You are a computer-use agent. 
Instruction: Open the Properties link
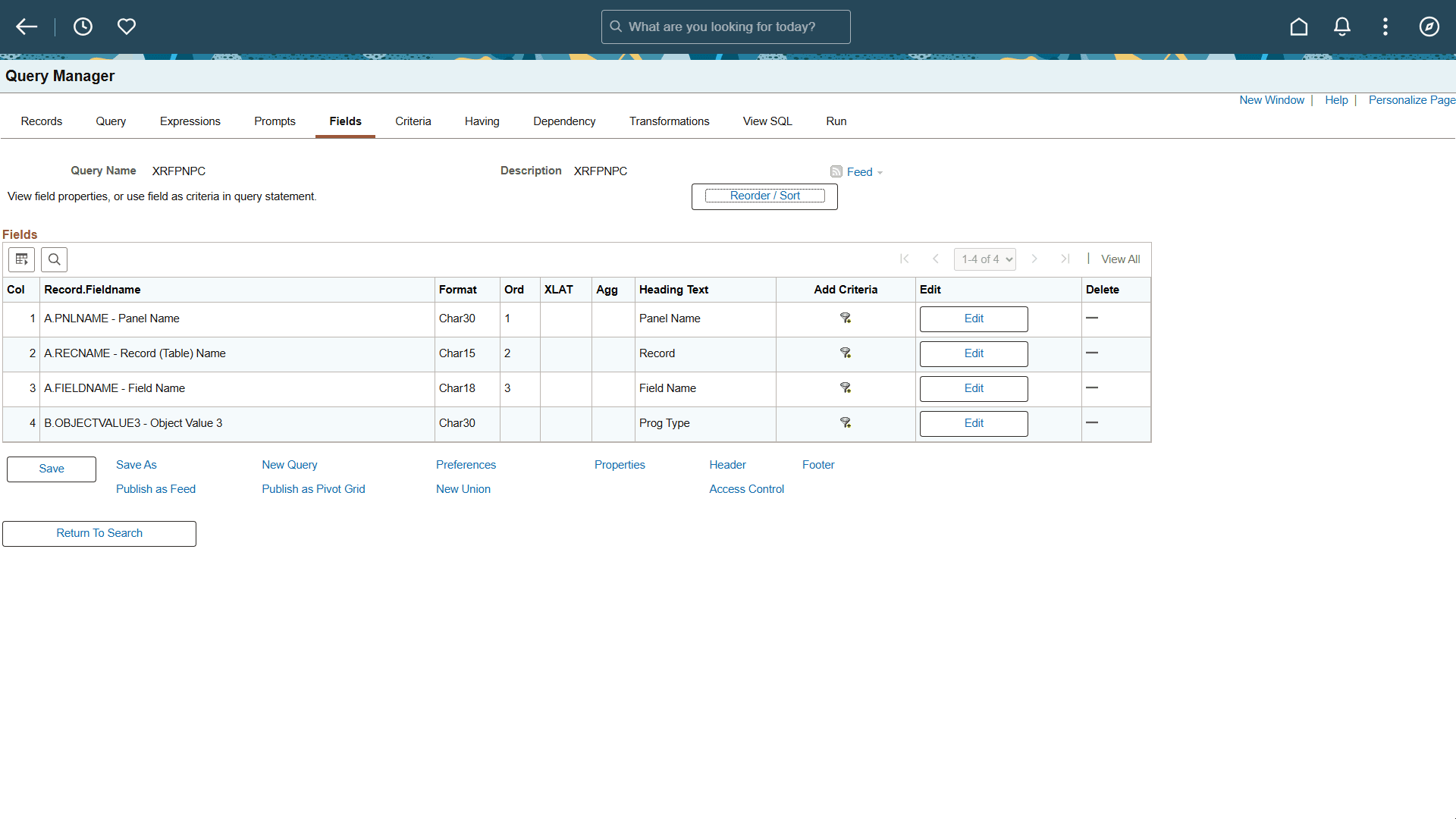(x=620, y=465)
